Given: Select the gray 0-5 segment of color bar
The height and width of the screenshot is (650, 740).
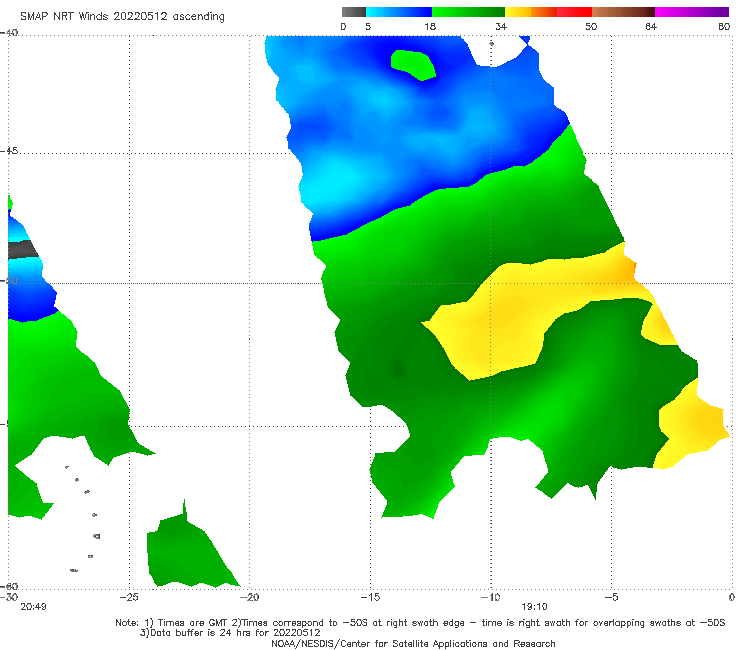Looking at the screenshot, I should (354, 12).
